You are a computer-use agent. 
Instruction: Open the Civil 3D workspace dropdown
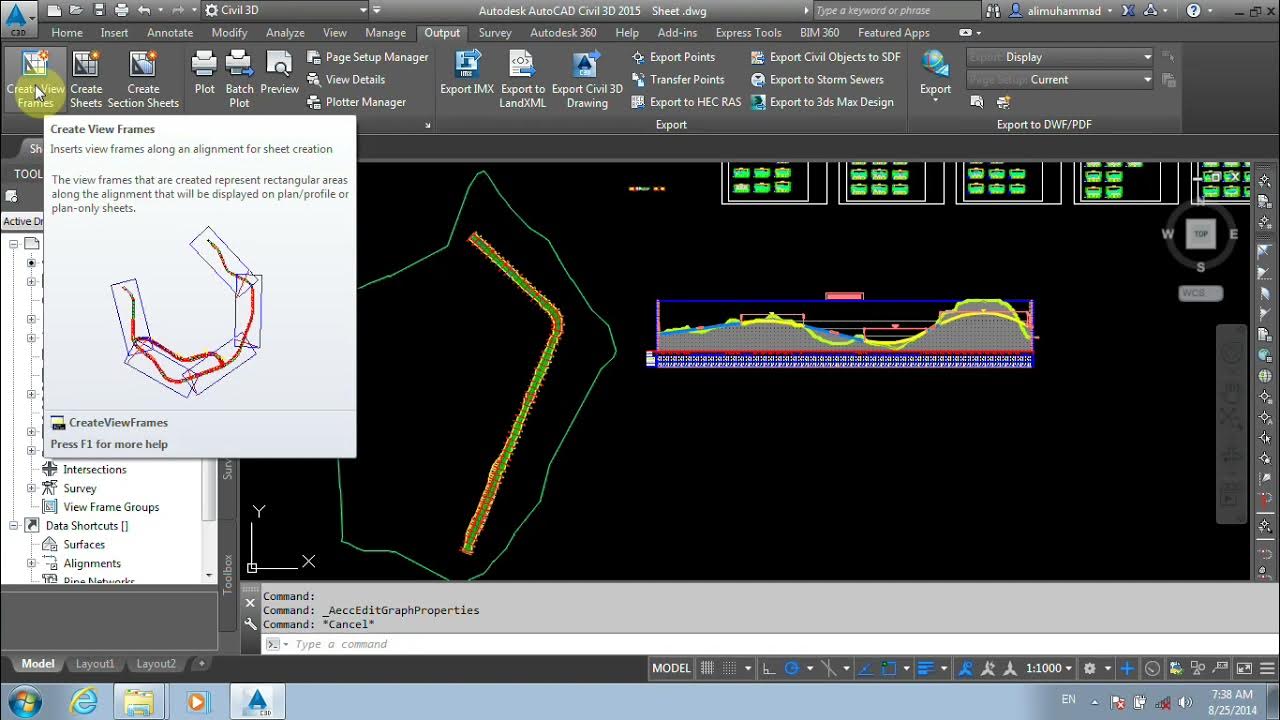[x=285, y=11]
